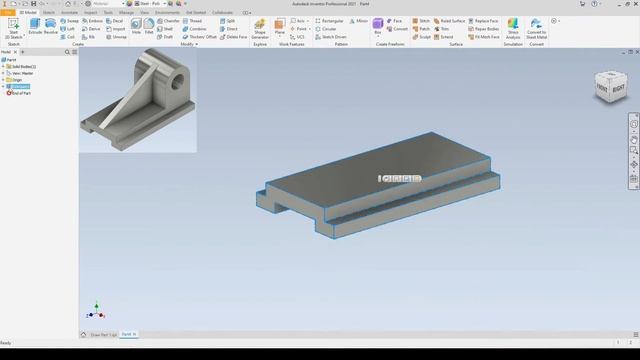Select the Unwrap tool

(116, 37)
